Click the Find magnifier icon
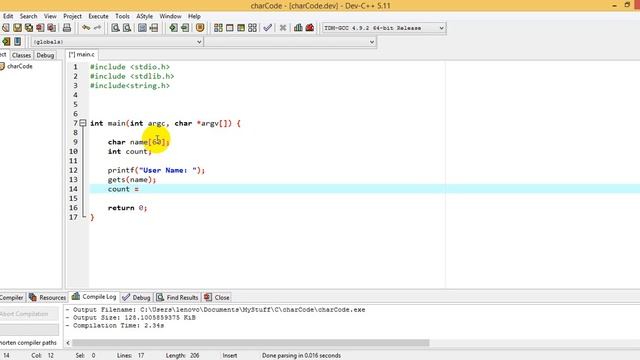This screenshot has height=360, width=640. (x=116, y=28)
